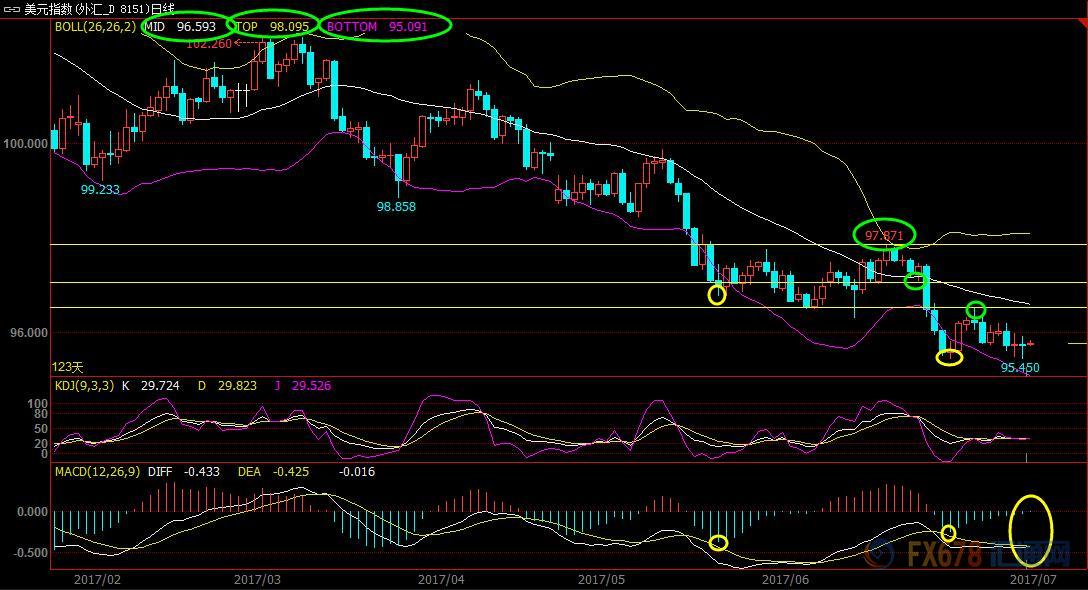1088x590 pixels.
Task: Click the 2017/02 date marker
Action: click(x=97, y=579)
